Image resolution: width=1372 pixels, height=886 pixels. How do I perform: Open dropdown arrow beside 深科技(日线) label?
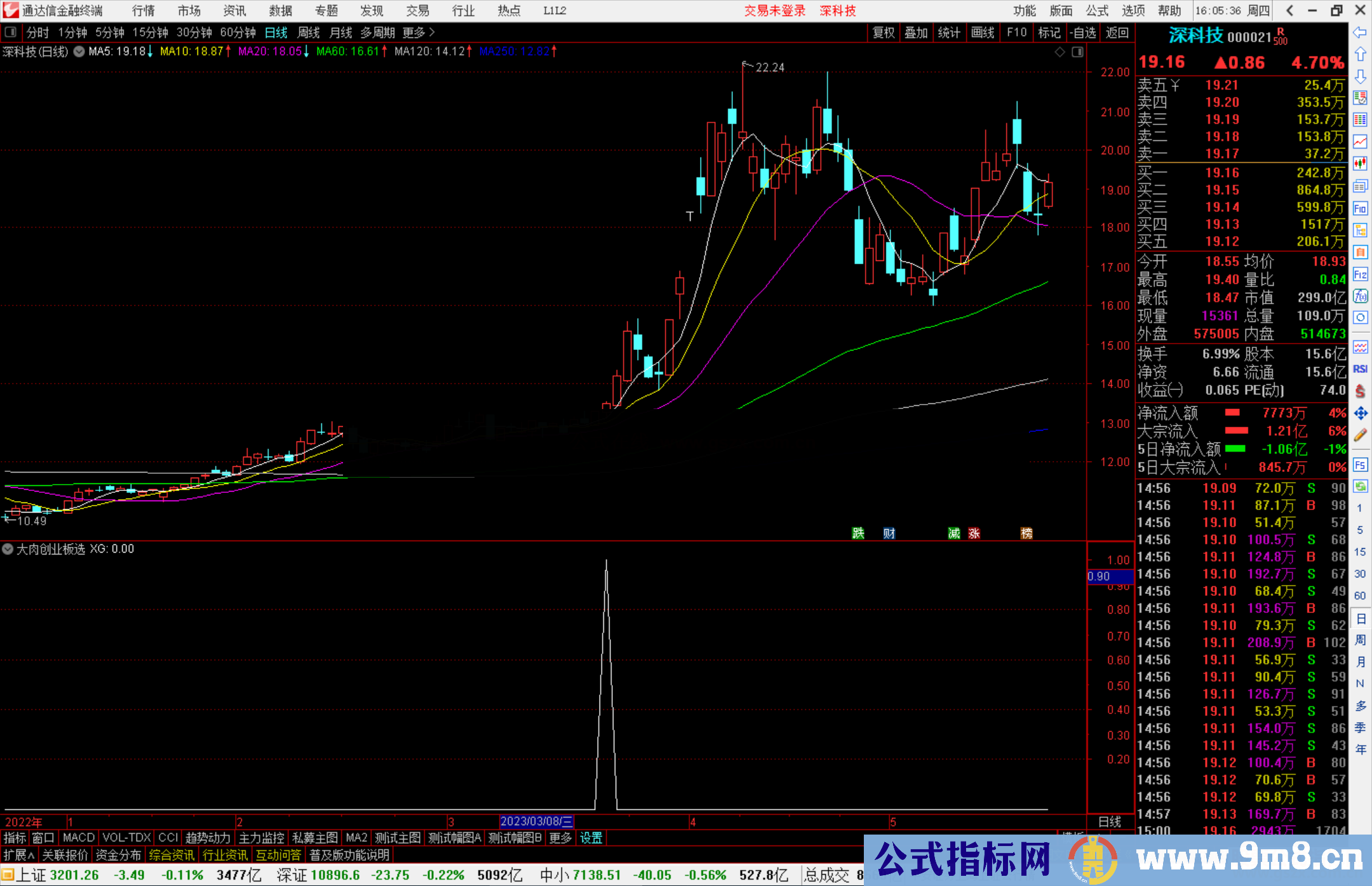(79, 51)
